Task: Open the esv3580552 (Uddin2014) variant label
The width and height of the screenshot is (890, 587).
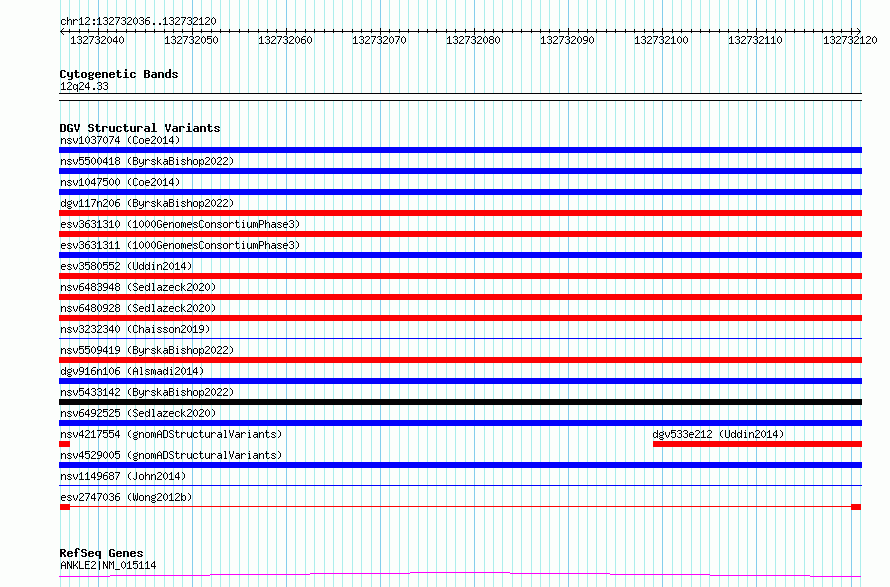Action: [x=126, y=266]
